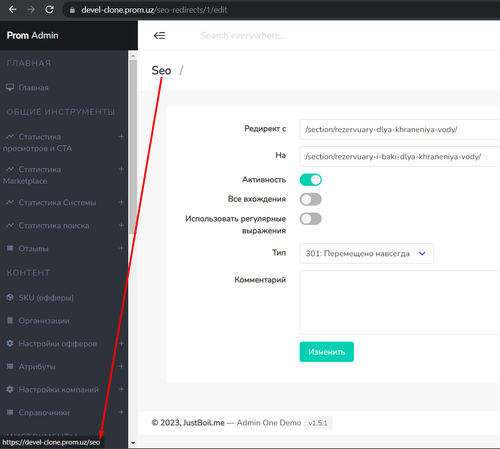500x449 pixels.
Task: Click chart icon of Статистика Marketplace
Action: point(10,169)
